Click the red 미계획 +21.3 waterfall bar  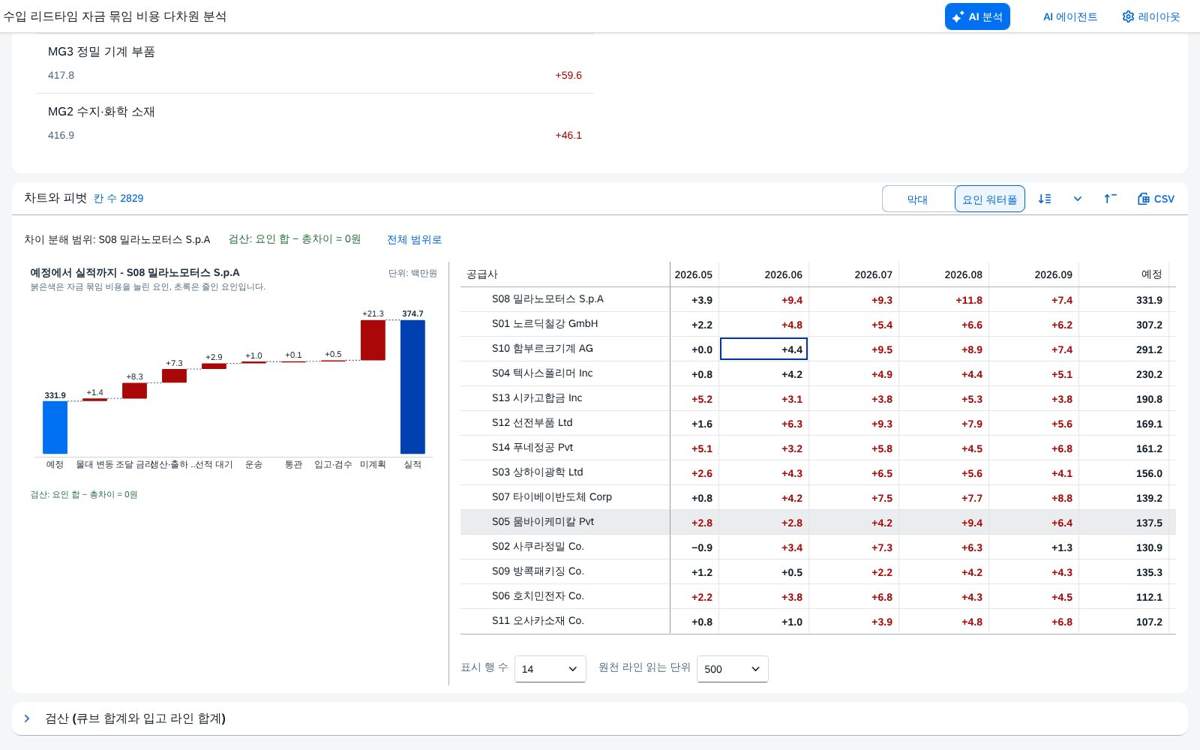(373, 340)
